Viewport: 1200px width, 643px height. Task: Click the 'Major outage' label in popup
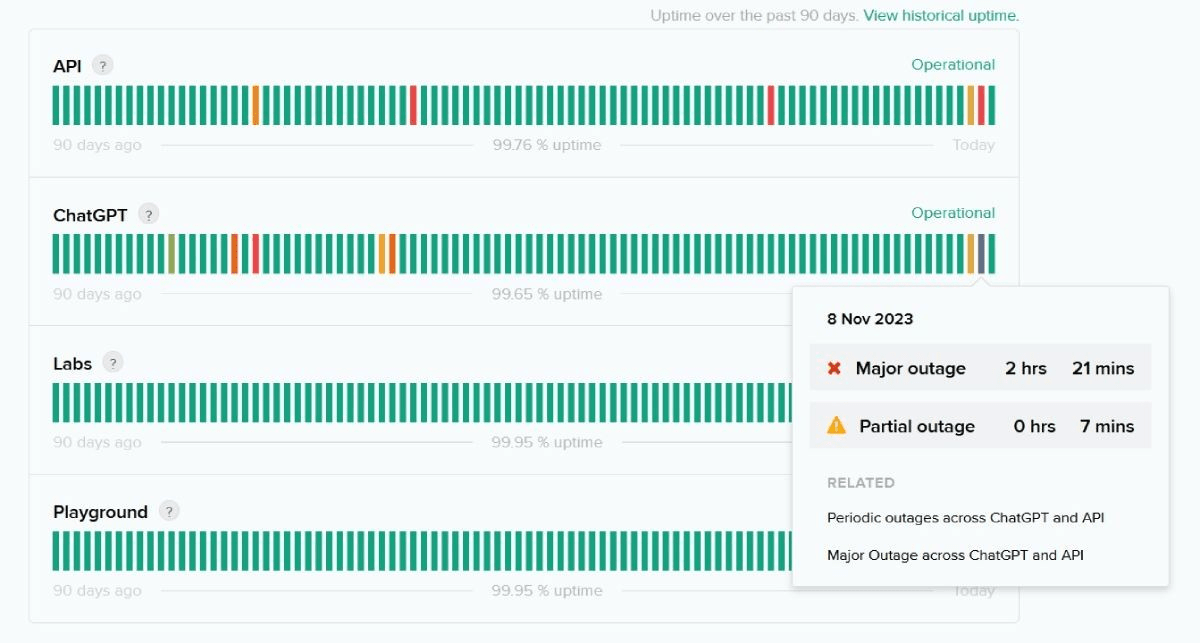(911, 368)
